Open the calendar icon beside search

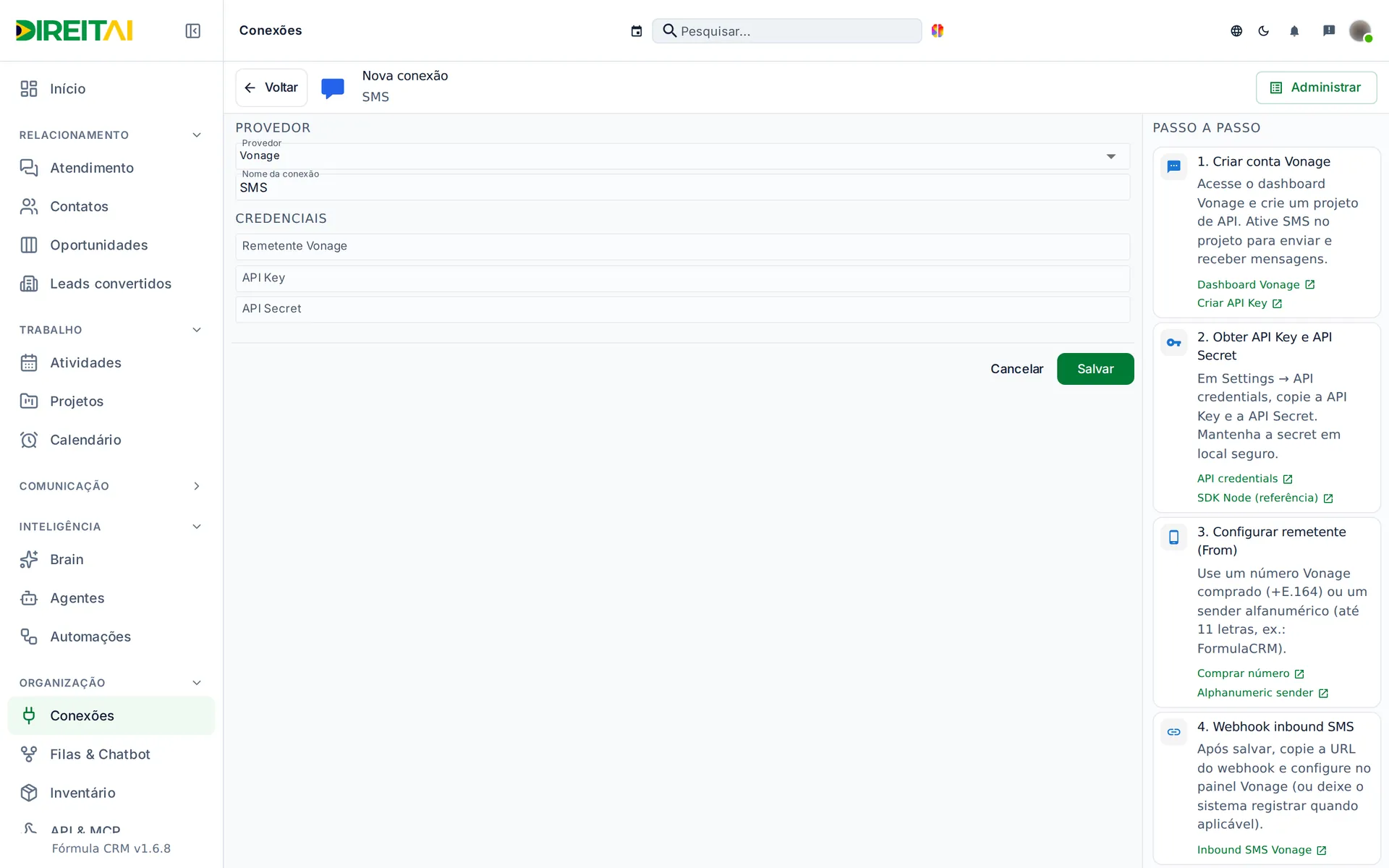[x=637, y=31]
